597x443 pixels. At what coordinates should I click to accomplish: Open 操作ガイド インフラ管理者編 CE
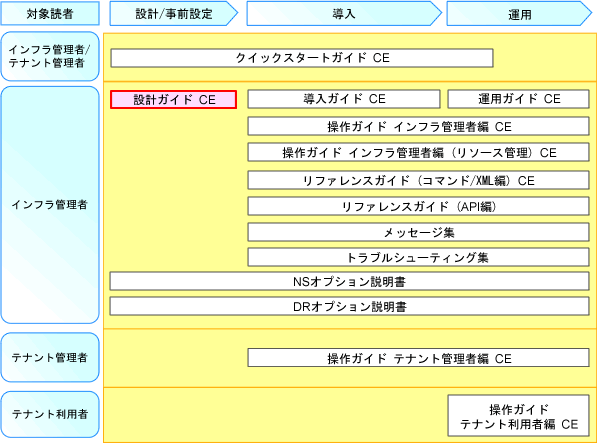click(418, 126)
